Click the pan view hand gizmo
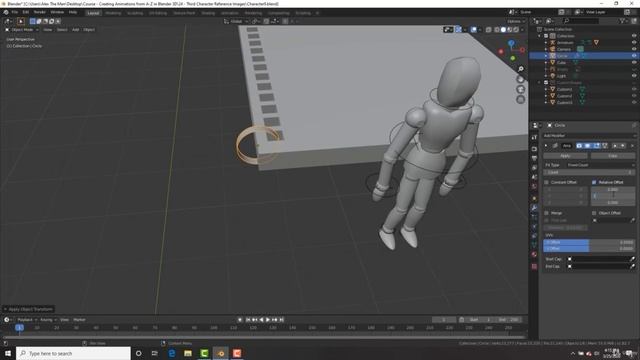 coord(520,79)
